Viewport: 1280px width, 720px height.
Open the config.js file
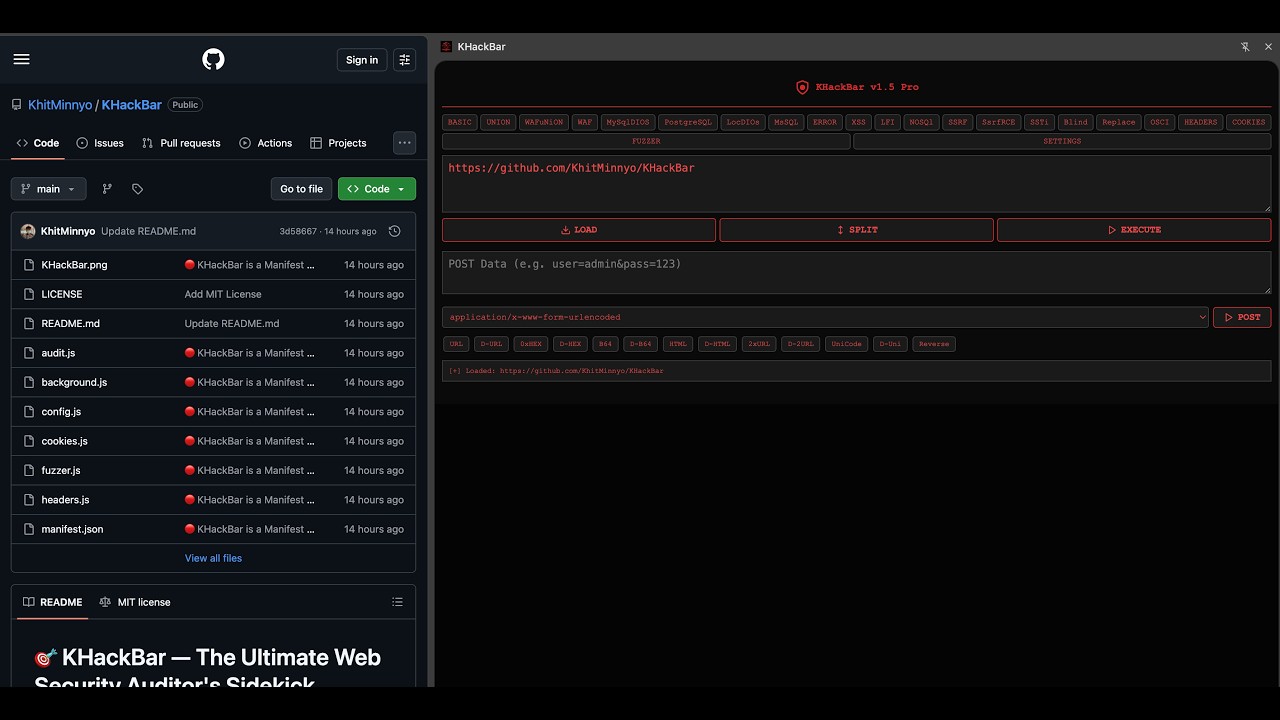pos(61,412)
